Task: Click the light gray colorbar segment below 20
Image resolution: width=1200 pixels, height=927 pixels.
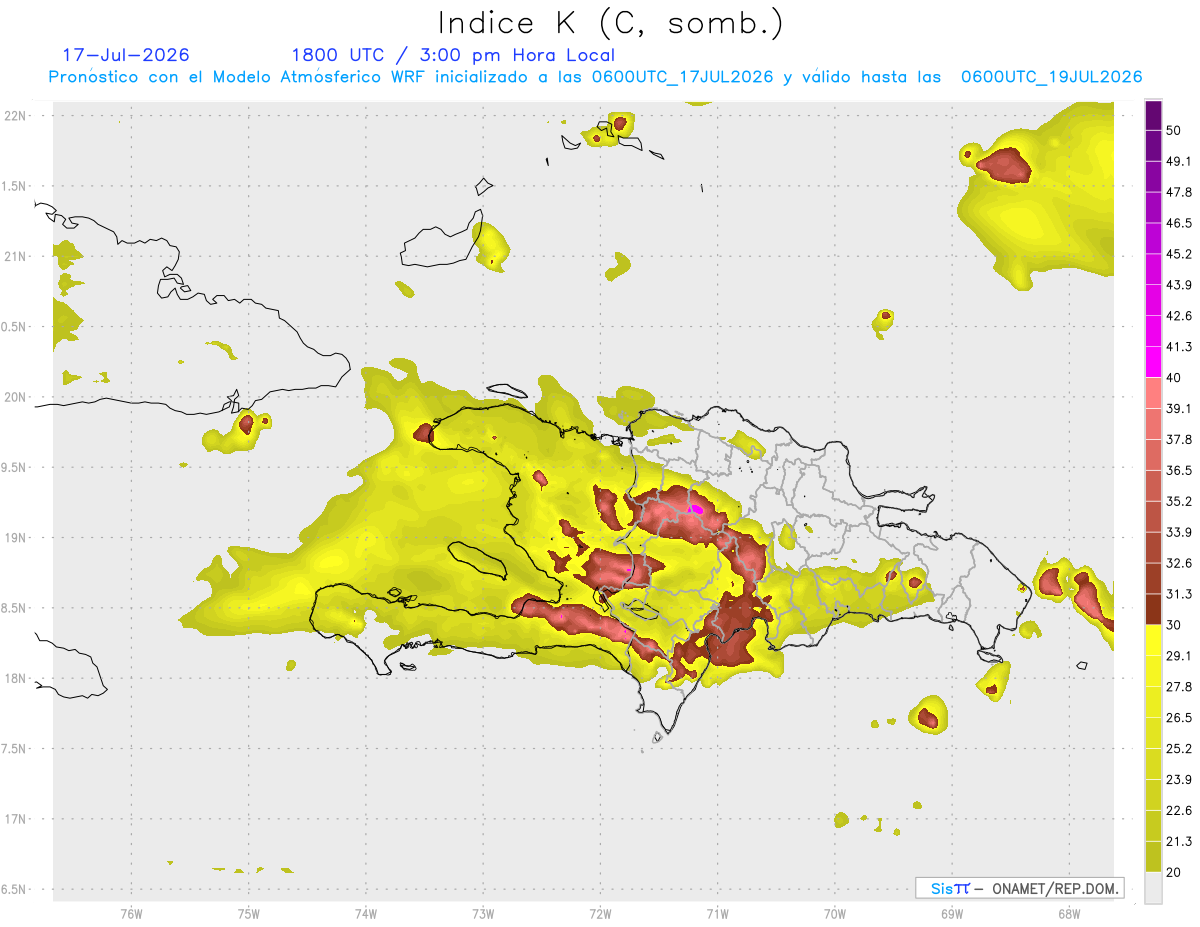Action: (1153, 888)
